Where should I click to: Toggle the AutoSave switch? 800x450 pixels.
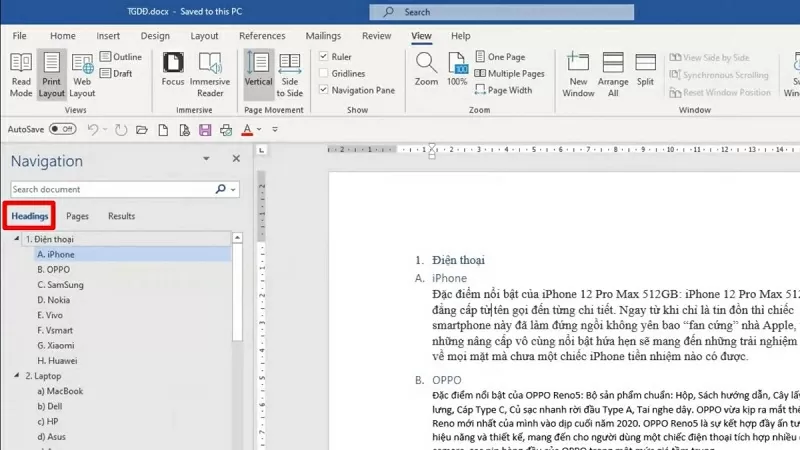click(63, 129)
